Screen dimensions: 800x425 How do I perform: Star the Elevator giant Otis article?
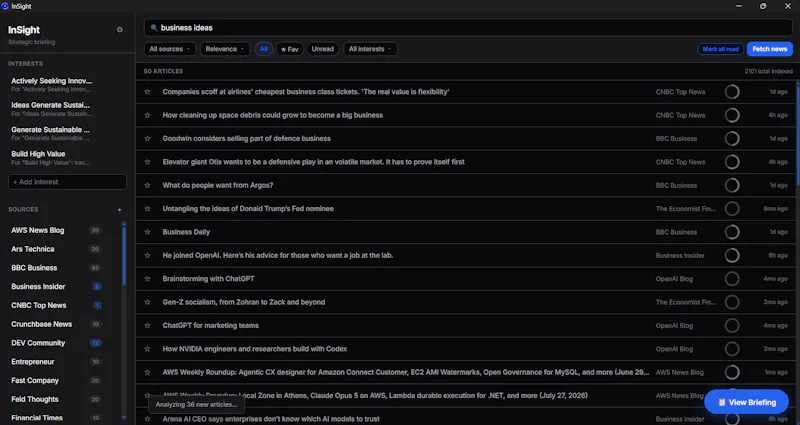pos(147,162)
